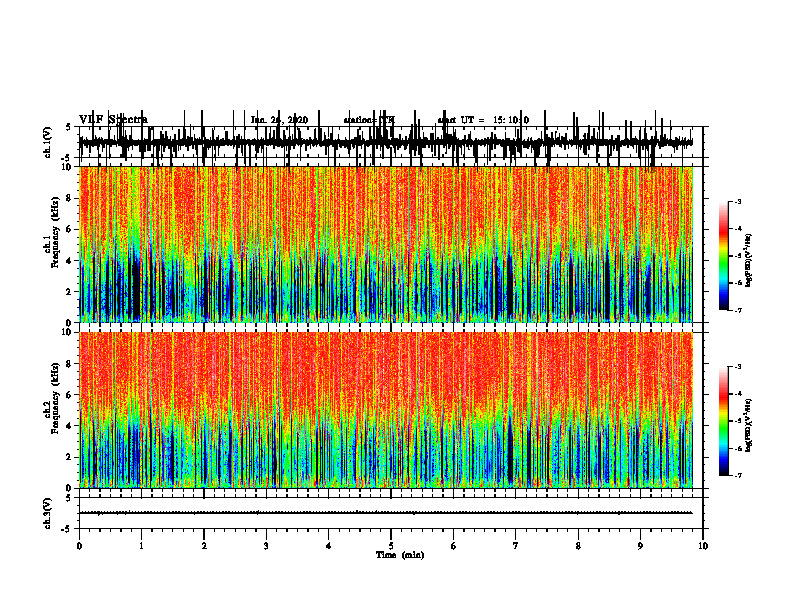The width and height of the screenshot is (792, 612).
Task: Click the '2' kHz tick of ch.1 spectrogram
Action: tap(70, 291)
